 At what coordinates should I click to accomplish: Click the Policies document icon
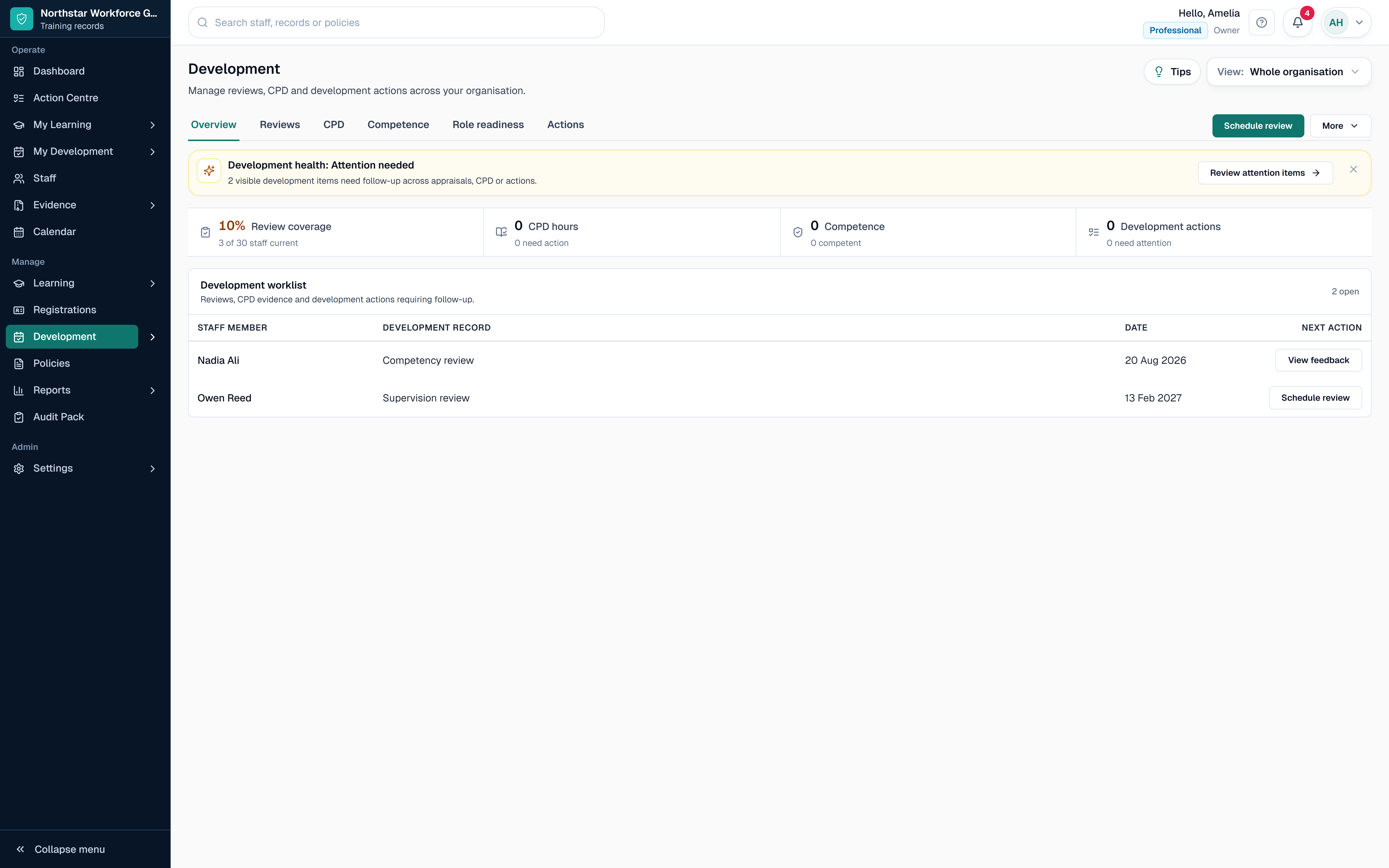pos(19,363)
